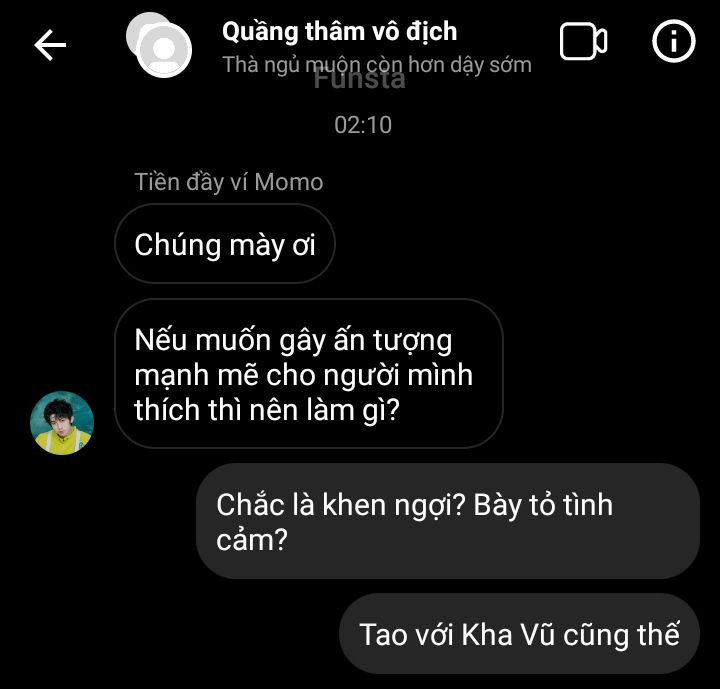Image resolution: width=720 pixels, height=689 pixels.
Task: Open the profile photo of the message sender
Action: click(x=62, y=423)
